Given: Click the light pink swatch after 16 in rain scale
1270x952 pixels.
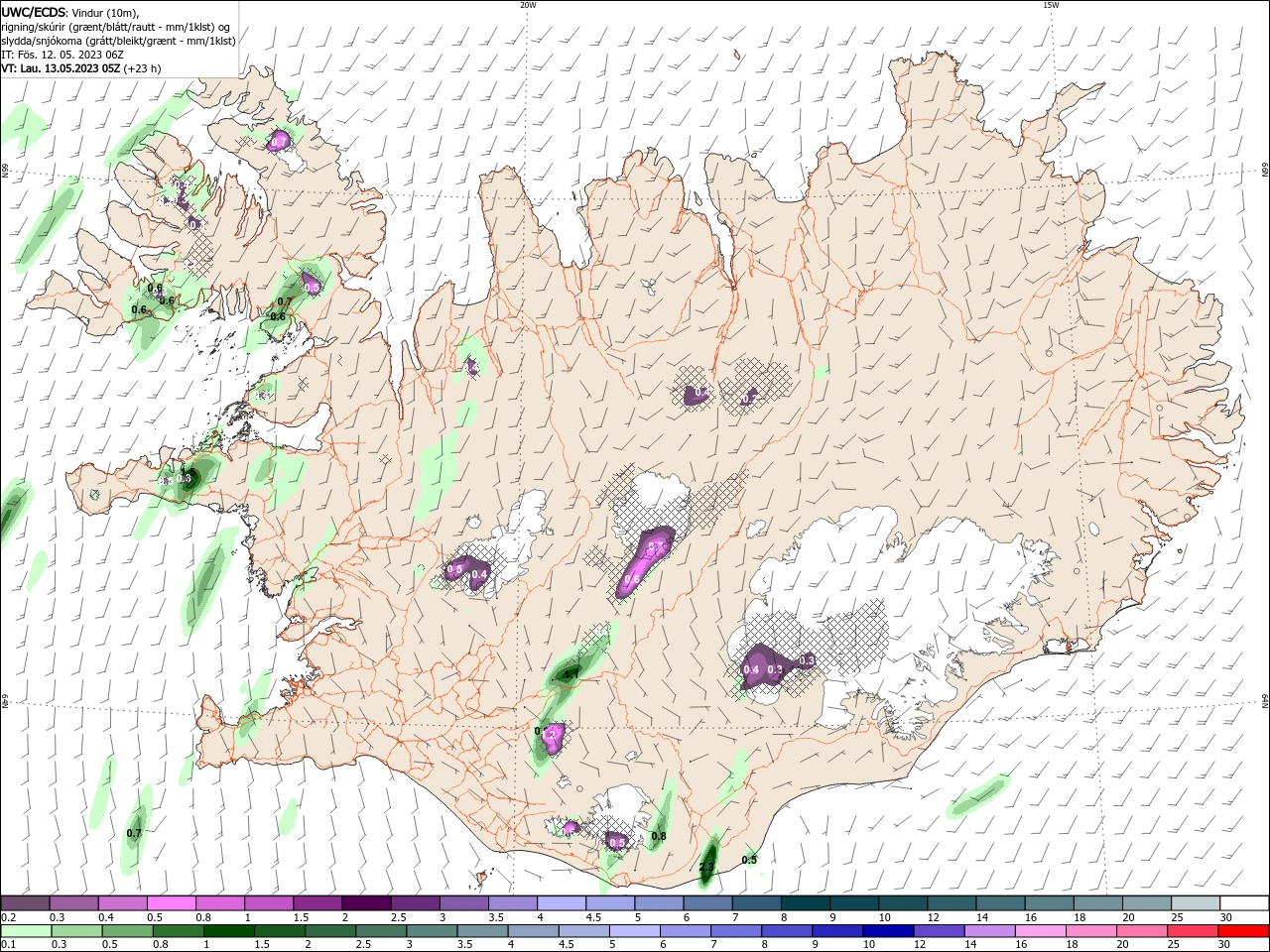Looking at the screenshot, I should pyautogui.click(x=1041, y=930).
